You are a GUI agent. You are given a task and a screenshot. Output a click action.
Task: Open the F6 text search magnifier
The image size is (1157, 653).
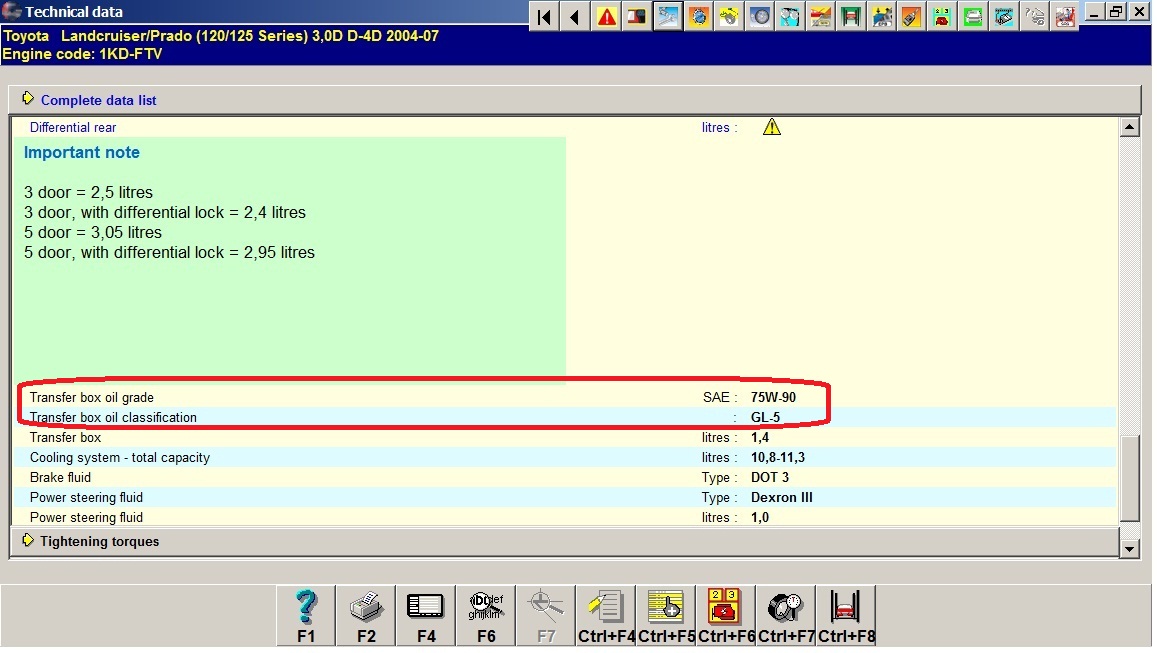pyautogui.click(x=486, y=614)
